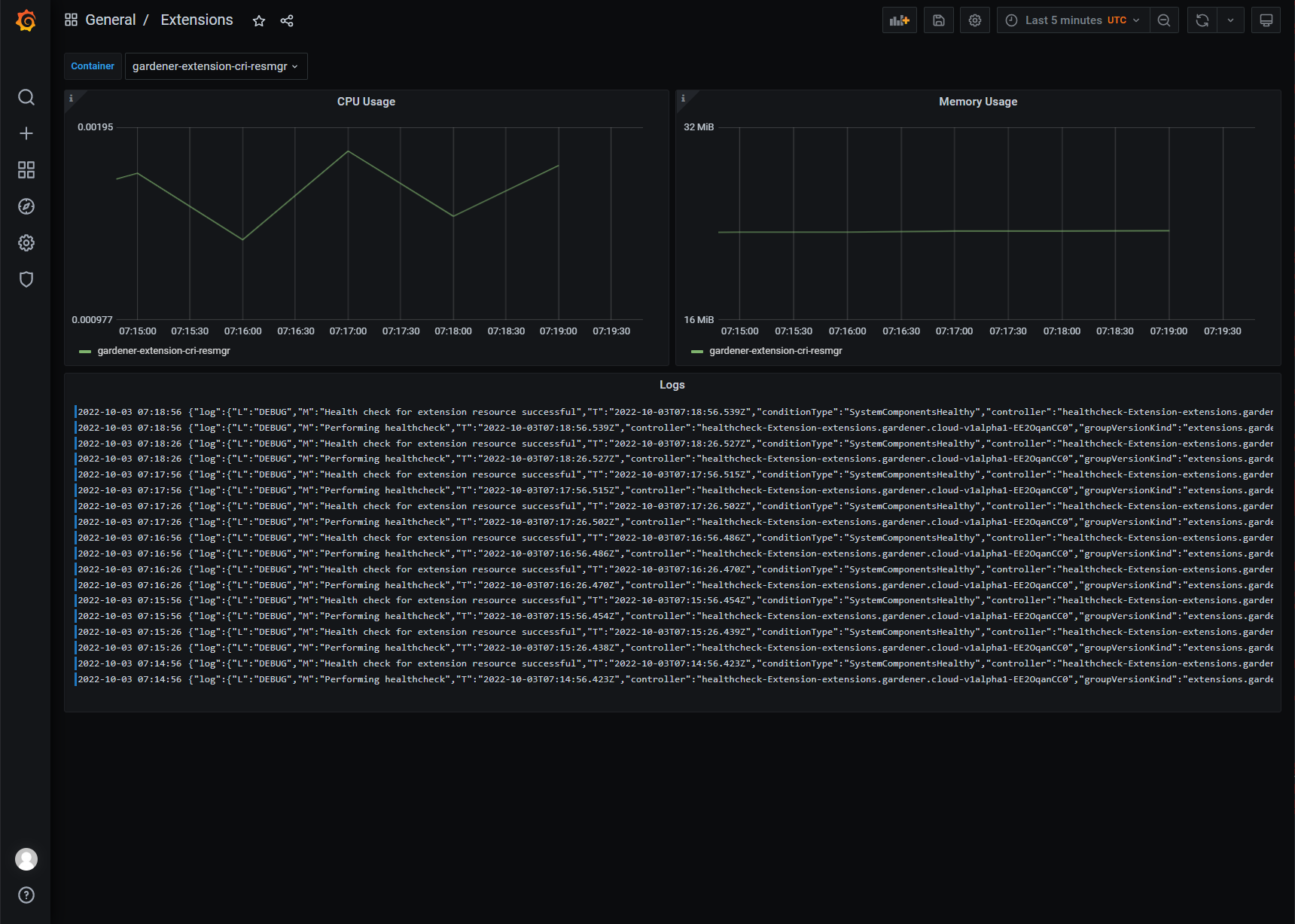This screenshot has height=924, width=1295.
Task: Expand the log line at 07:16:56 Performing healthcheck
Action: (x=674, y=553)
